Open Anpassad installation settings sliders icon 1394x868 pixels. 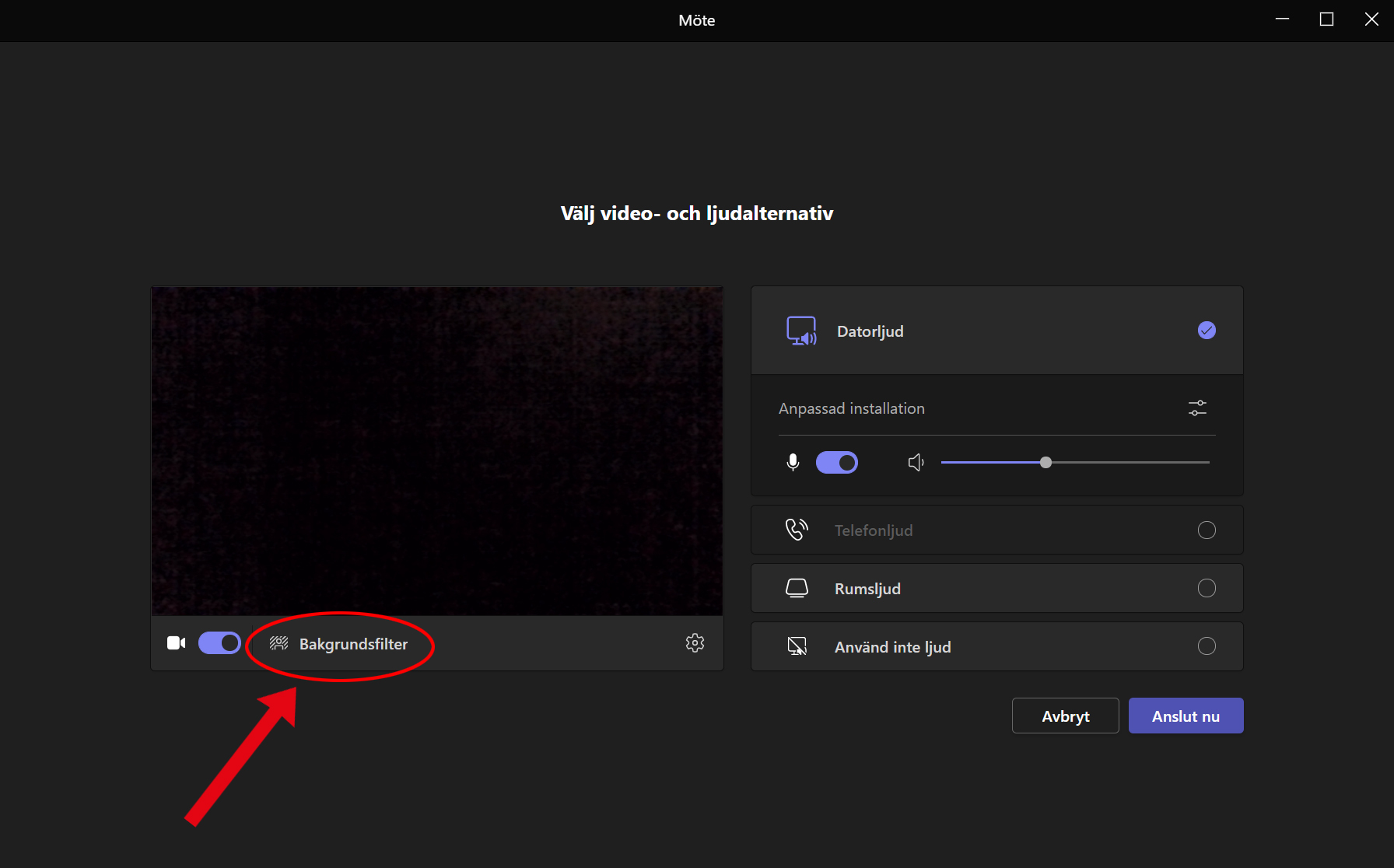click(1197, 408)
